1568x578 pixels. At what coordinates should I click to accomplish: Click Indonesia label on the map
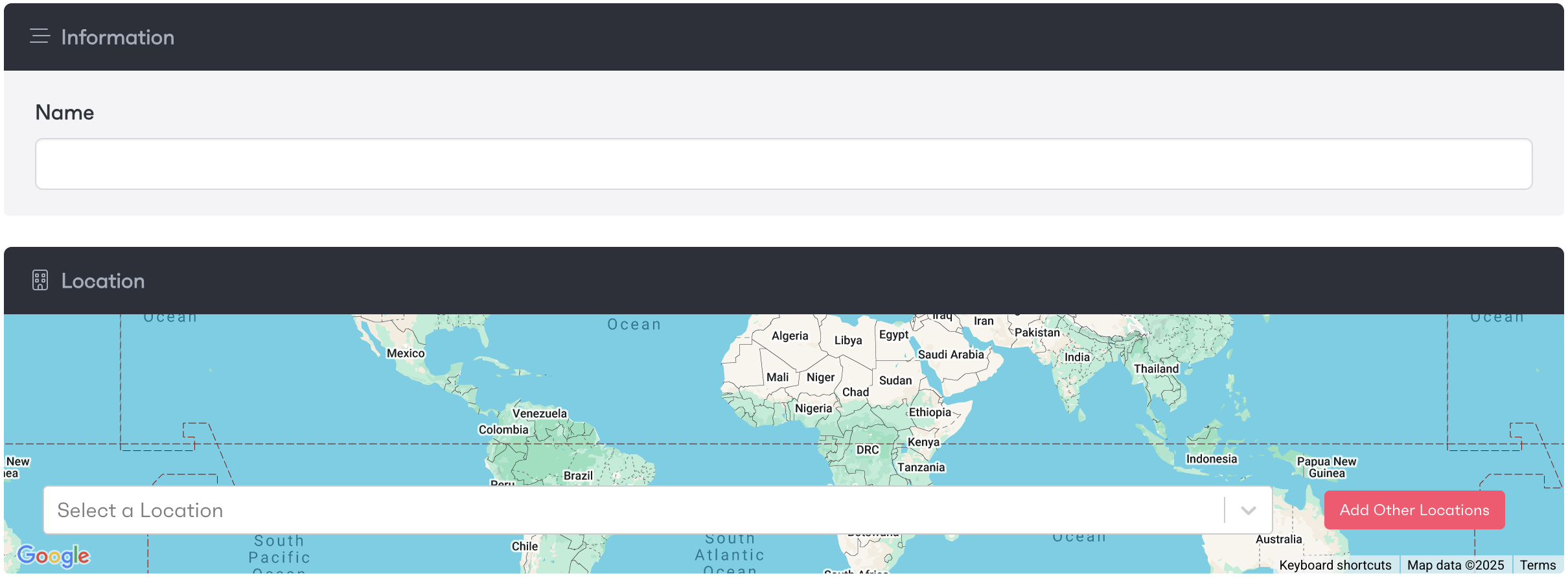click(1212, 459)
